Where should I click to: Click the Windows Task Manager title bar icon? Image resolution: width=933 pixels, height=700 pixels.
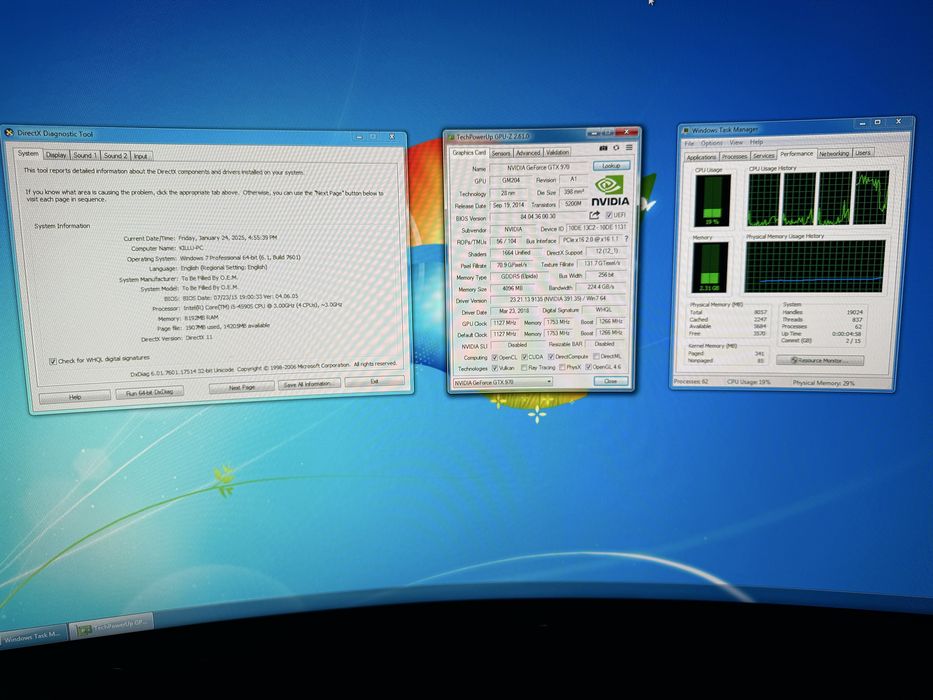coord(686,130)
